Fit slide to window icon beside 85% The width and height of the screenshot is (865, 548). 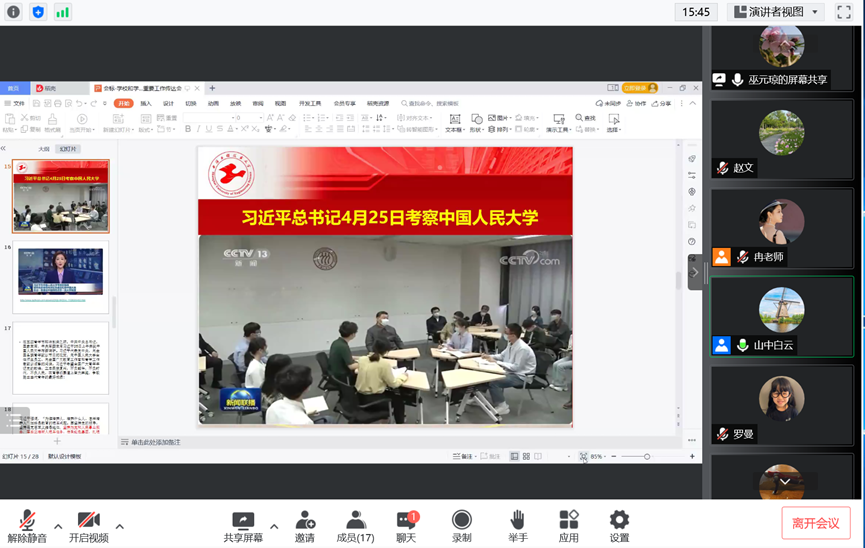[583, 456]
